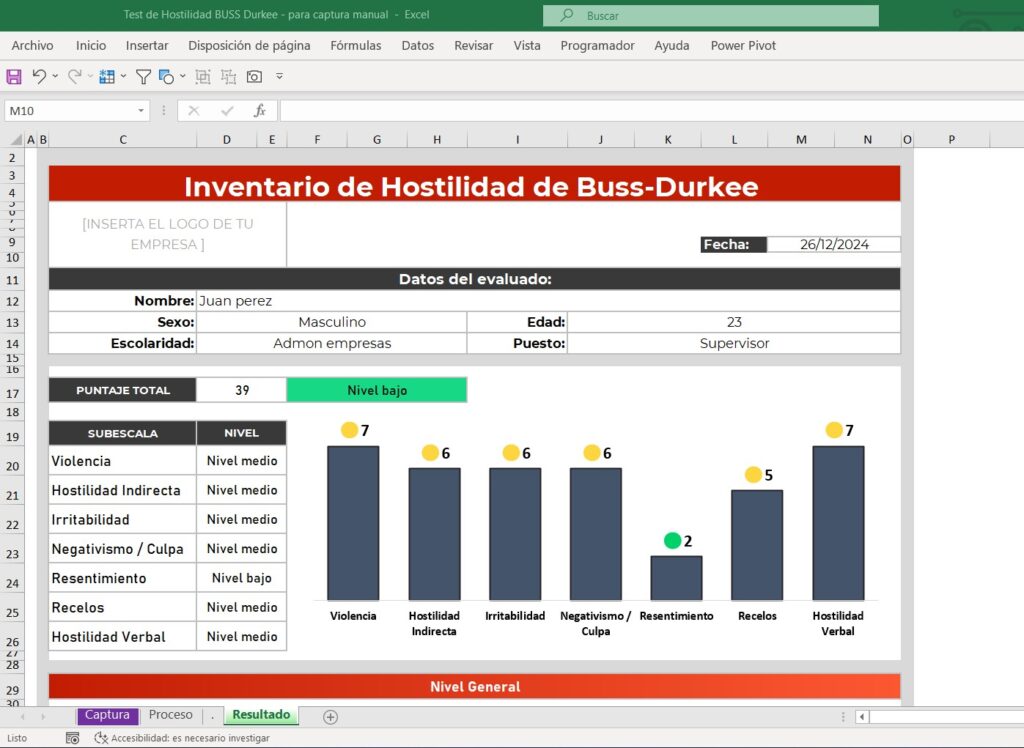Customize Quick Access Toolbar dropdown
The image size is (1024, 748).
coord(280,76)
